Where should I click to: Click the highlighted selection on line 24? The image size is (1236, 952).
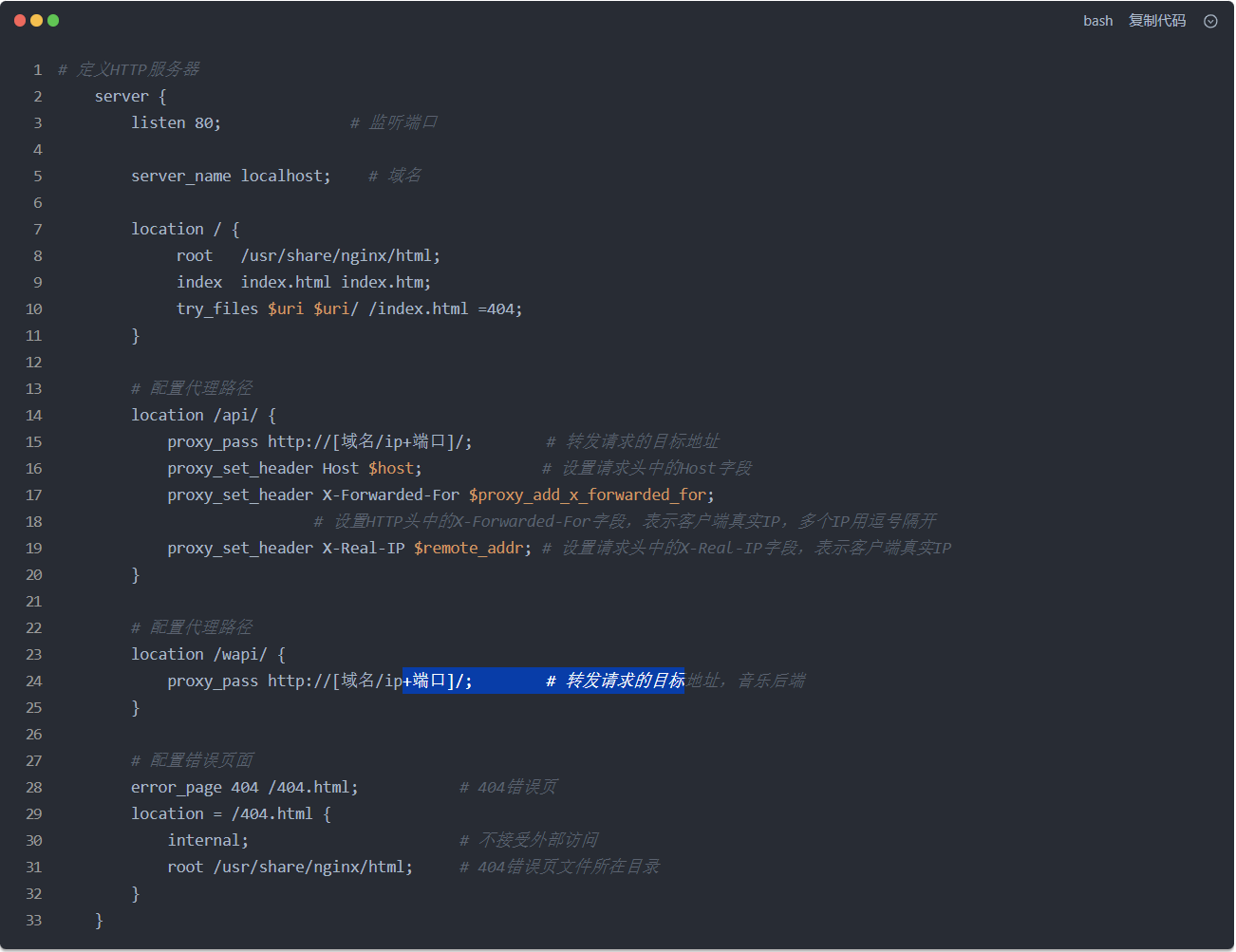point(543,681)
